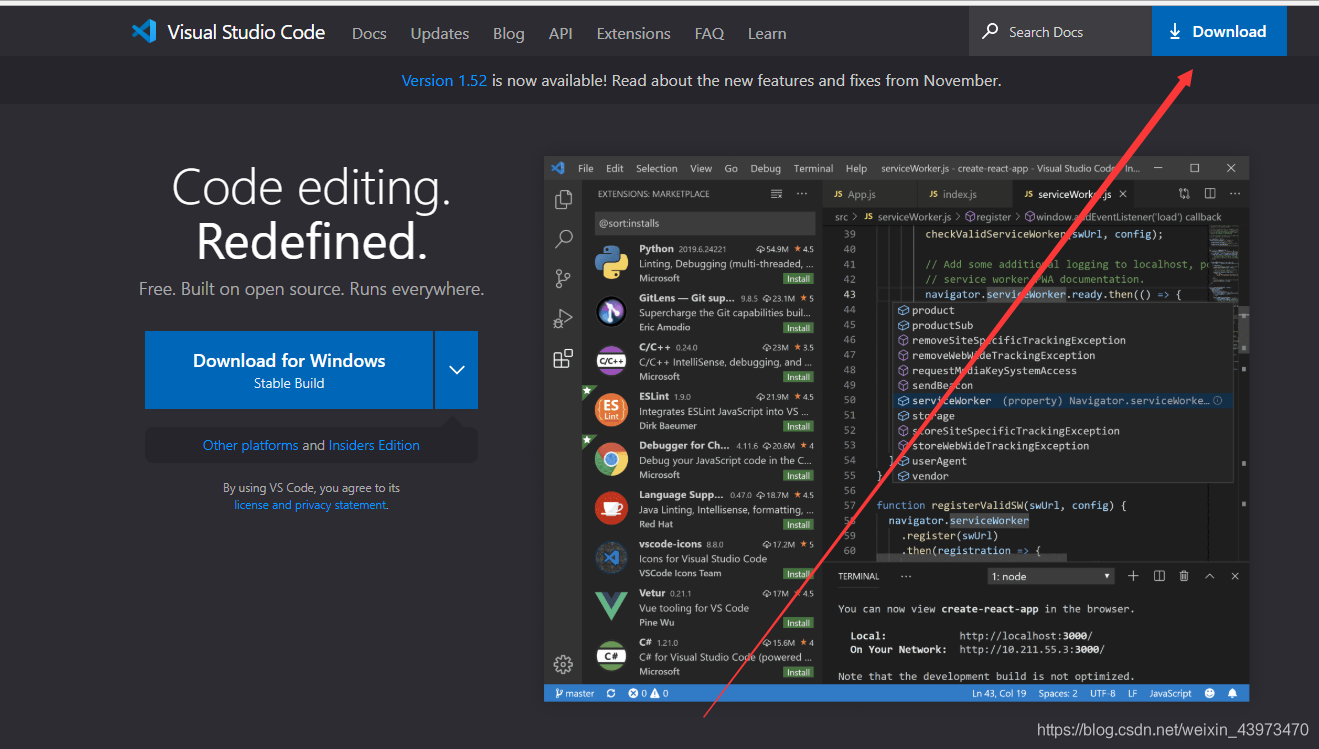Open the Insiders Edition link
This screenshot has width=1319, height=749.
(x=374, y=445)
